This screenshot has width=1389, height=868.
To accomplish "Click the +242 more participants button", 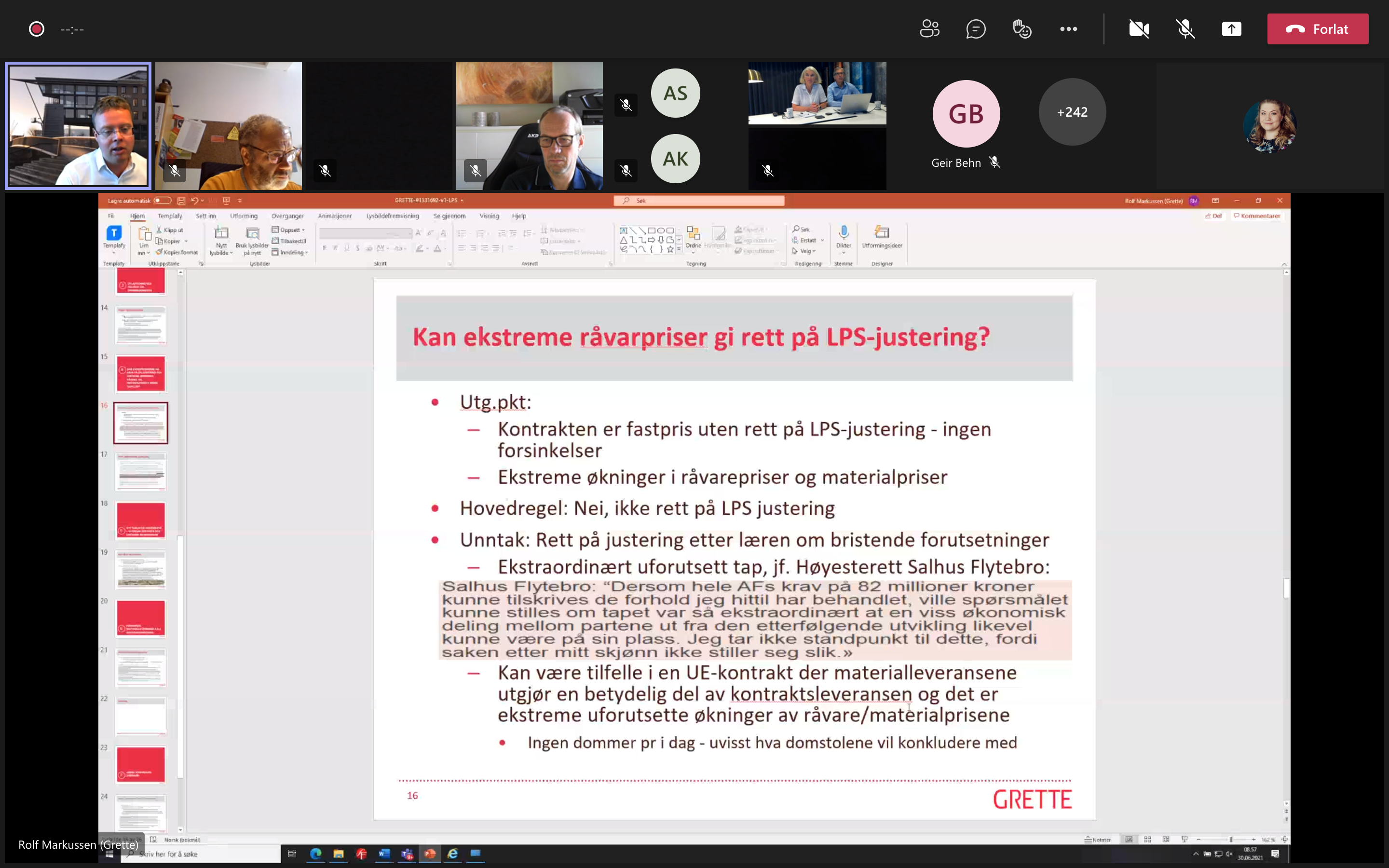I will click(1072, 112).
